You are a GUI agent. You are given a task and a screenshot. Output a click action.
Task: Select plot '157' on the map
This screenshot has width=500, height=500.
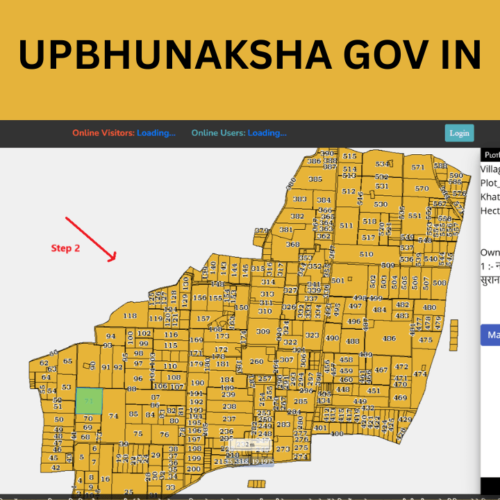point(203,319)
